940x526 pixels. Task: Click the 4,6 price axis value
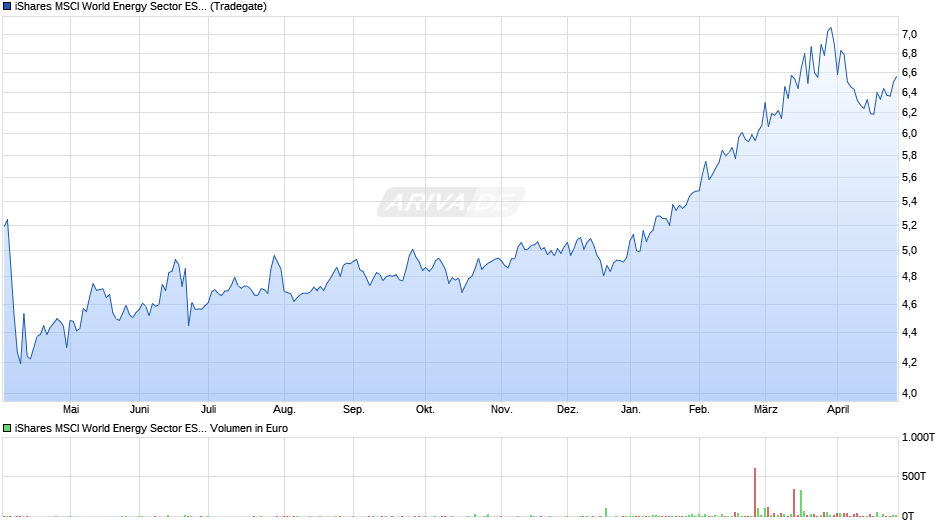click(909, 304)
